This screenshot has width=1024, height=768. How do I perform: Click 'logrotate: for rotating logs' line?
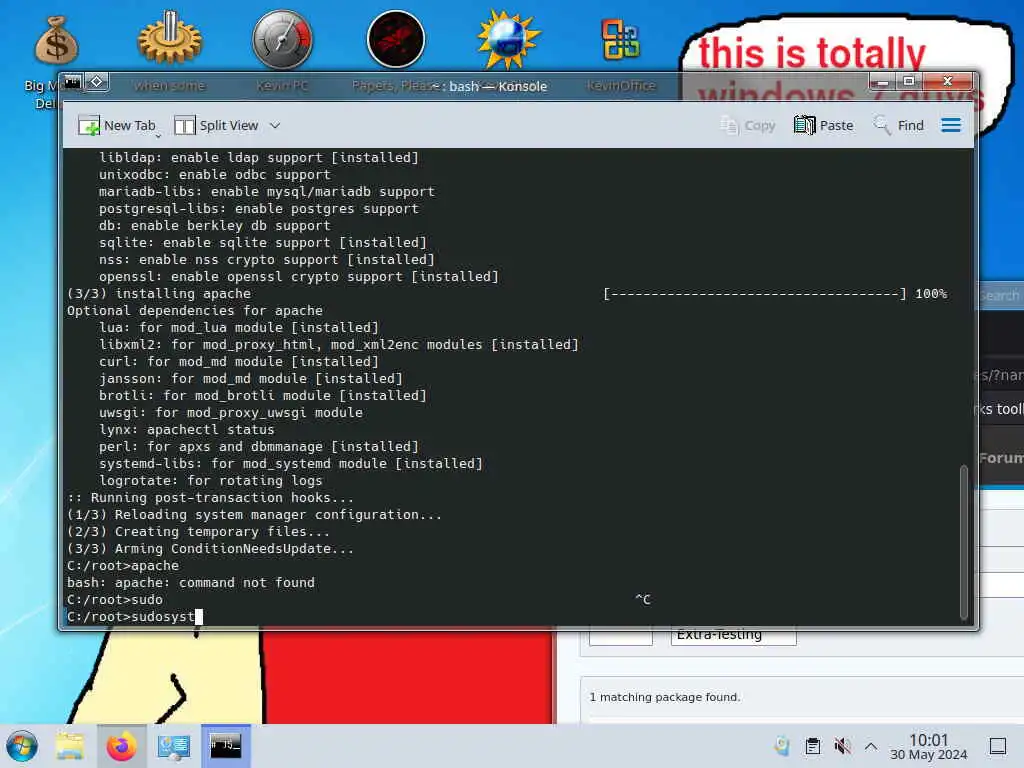(210, 481)
